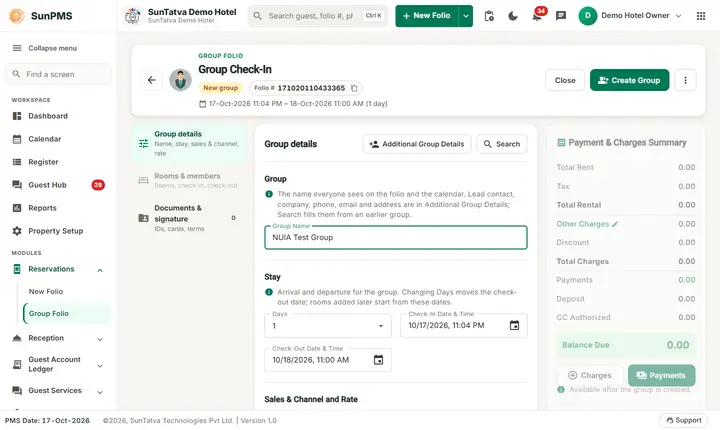Viewport: 720px width, 430px height.
Task: Open check-in date calendar picker icon
Action: click(514, 325)
